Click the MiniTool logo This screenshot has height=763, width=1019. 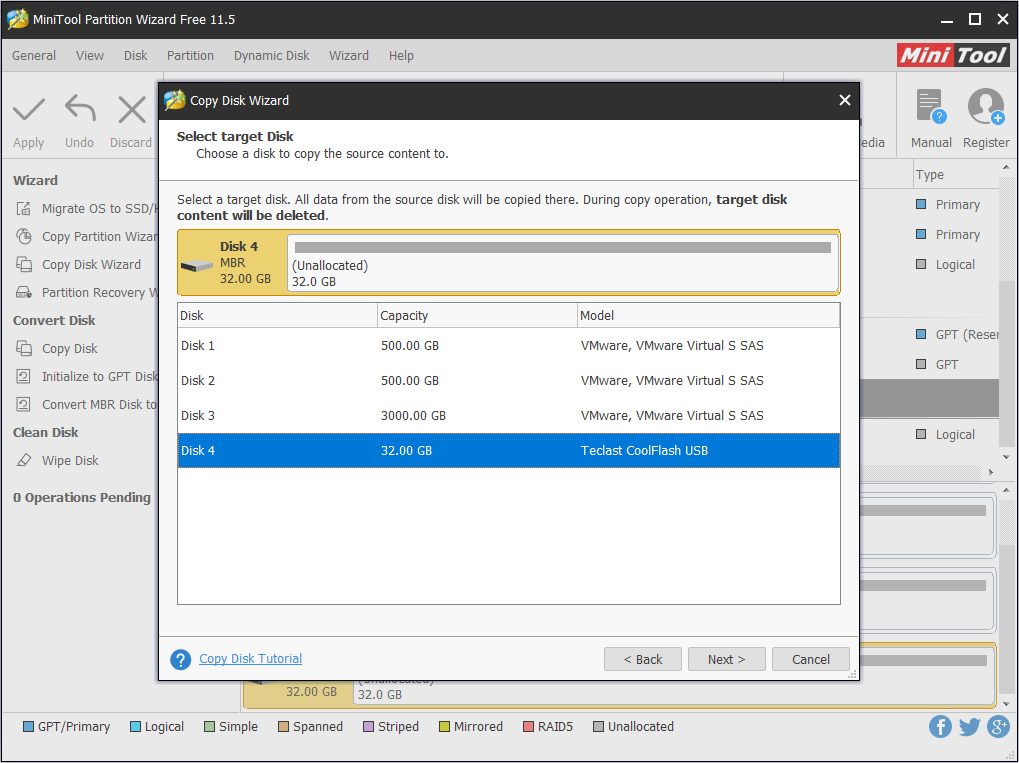coord(953,55)
